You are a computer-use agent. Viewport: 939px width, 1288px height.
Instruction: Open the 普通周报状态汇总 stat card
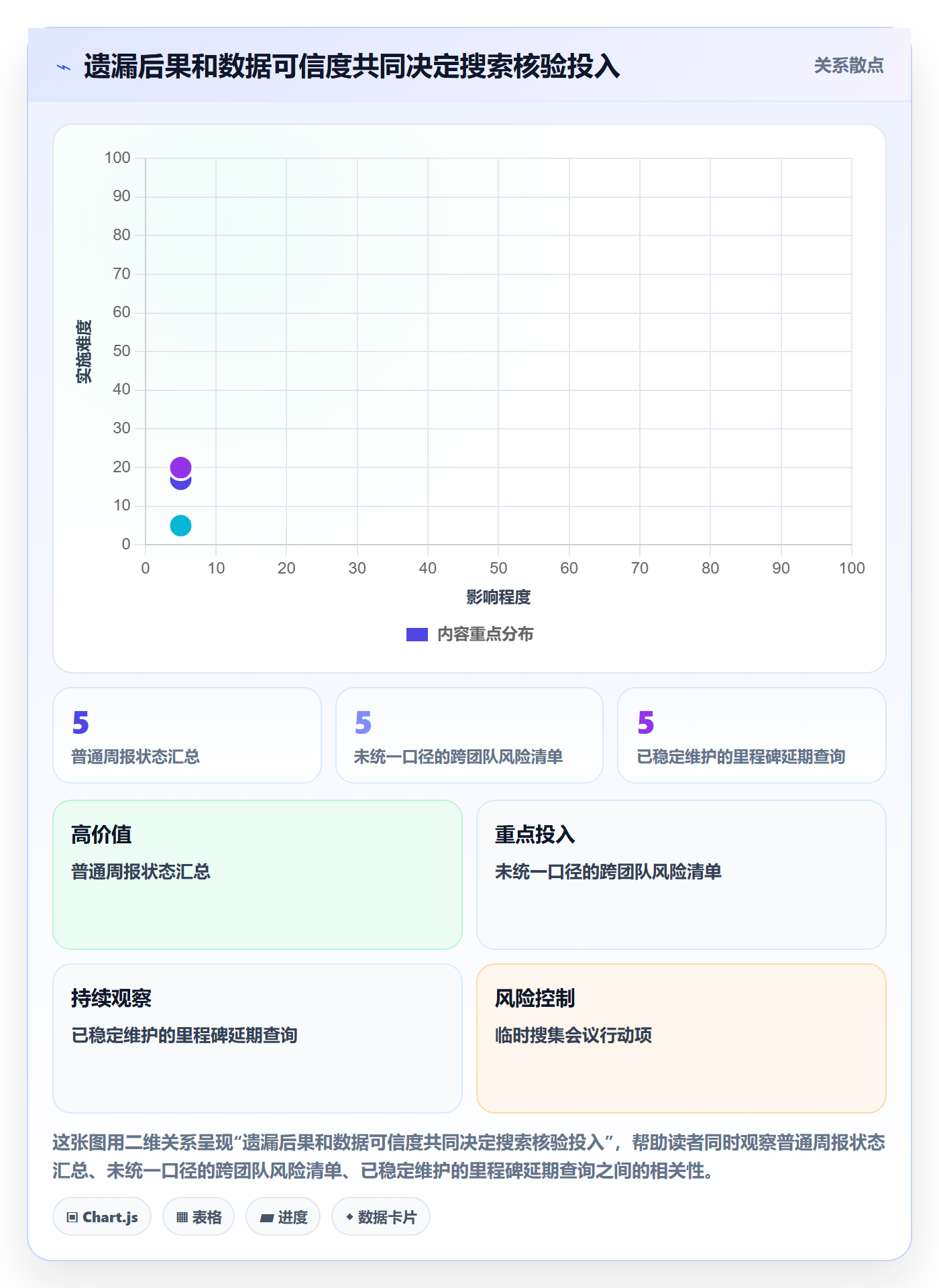pyautogui.click(x=187, y=735)
